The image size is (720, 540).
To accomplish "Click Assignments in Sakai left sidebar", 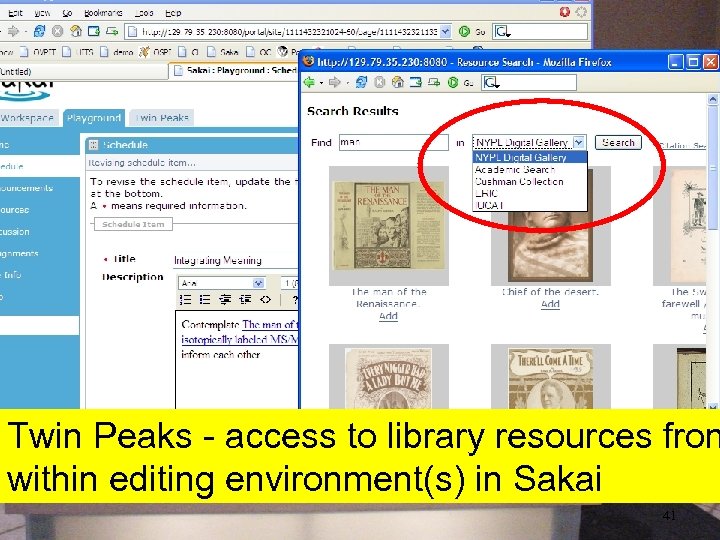I will click(19, 253).
